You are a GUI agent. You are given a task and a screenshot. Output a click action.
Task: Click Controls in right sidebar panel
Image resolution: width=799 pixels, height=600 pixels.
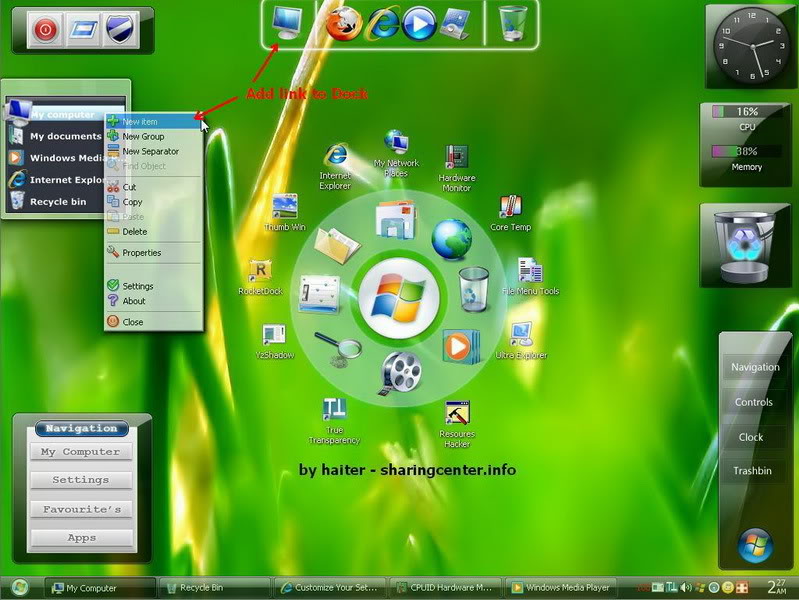click(754, 402)
